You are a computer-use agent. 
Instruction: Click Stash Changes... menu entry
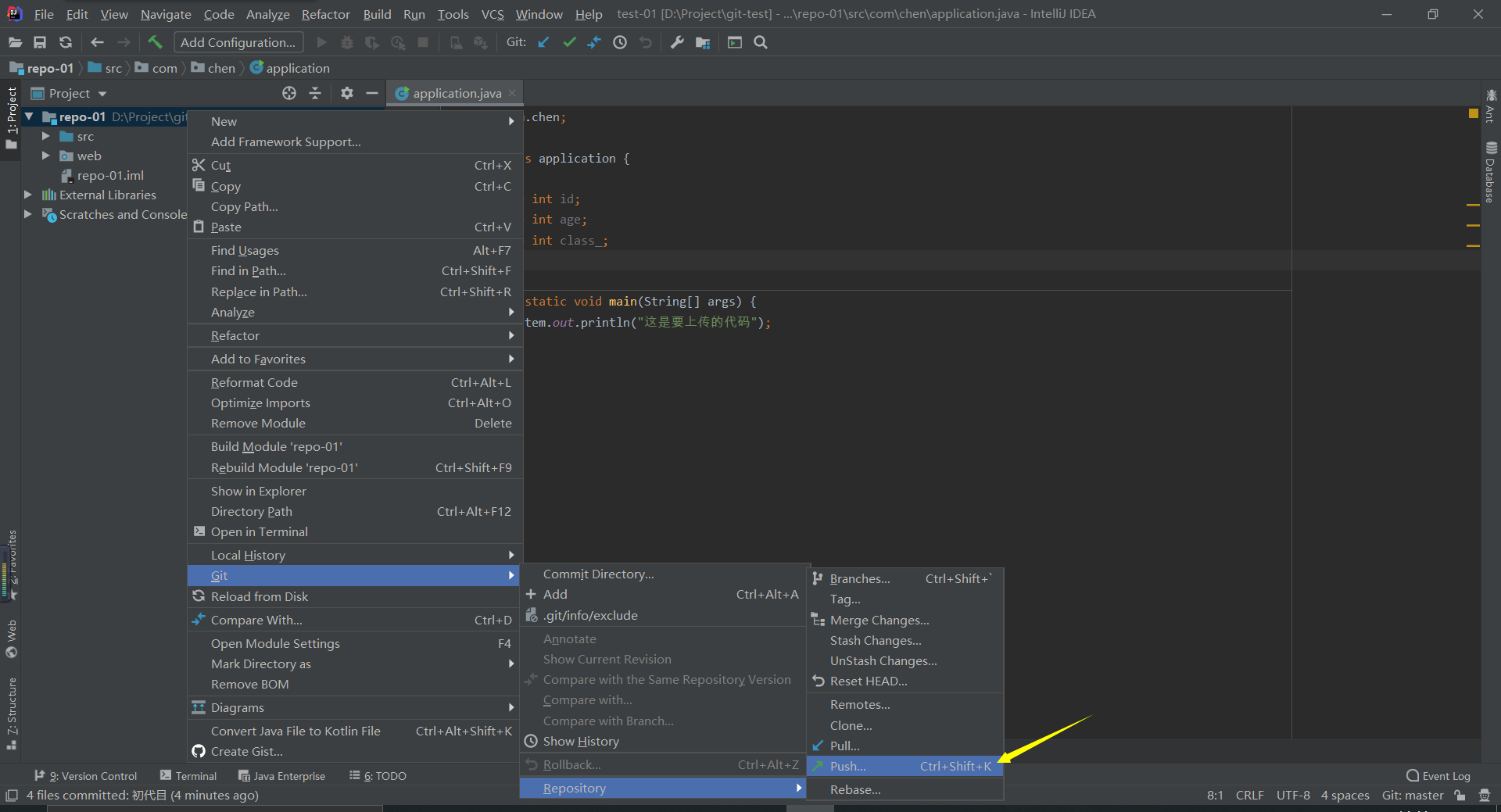(905, 640)
